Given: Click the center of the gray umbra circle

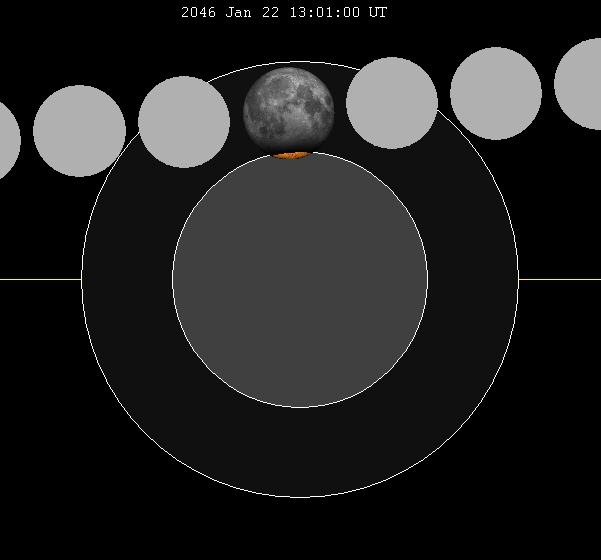Looking at the screenshot, I should click(300, 280).
